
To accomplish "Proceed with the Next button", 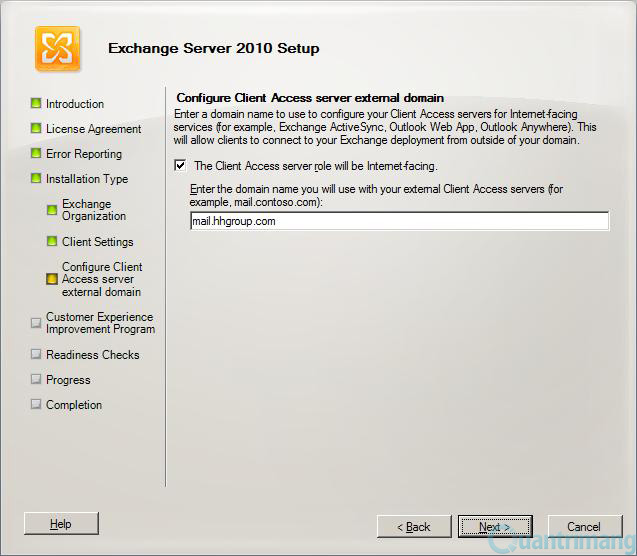I will click(495, 527).
